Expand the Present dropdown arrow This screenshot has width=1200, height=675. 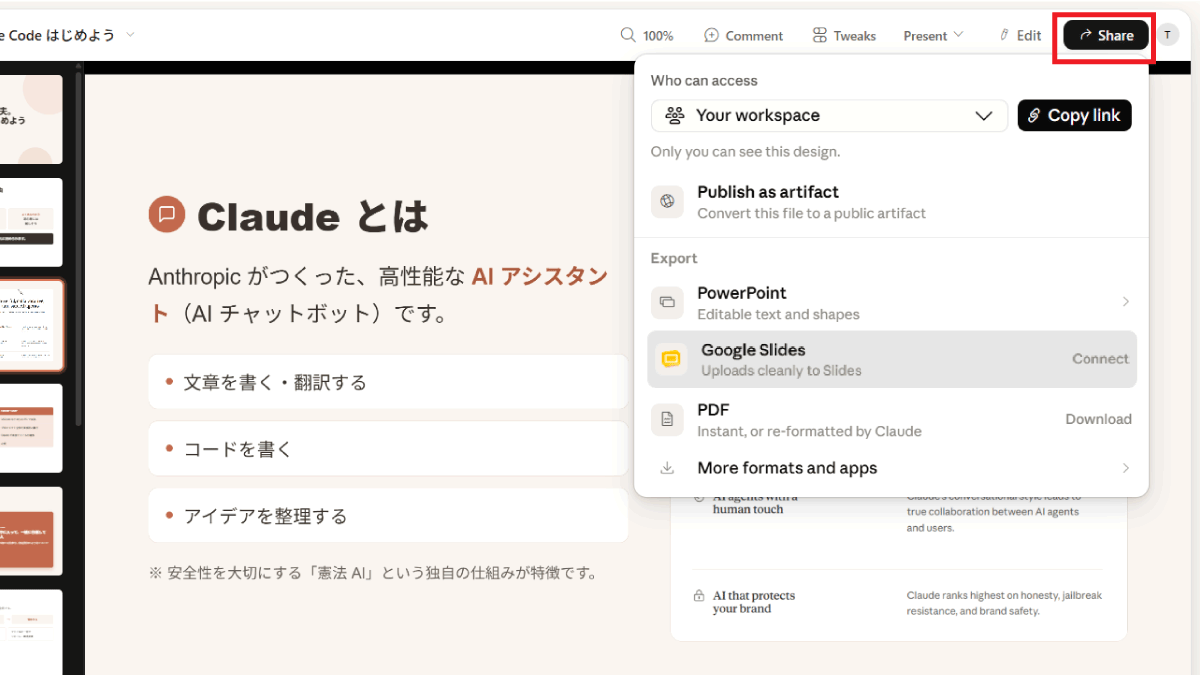click(959, 35)
